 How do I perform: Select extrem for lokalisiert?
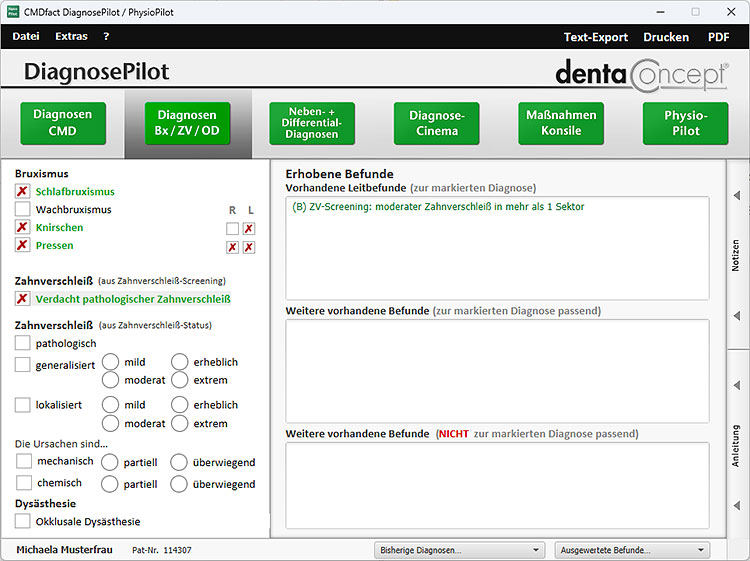[179, 423]
